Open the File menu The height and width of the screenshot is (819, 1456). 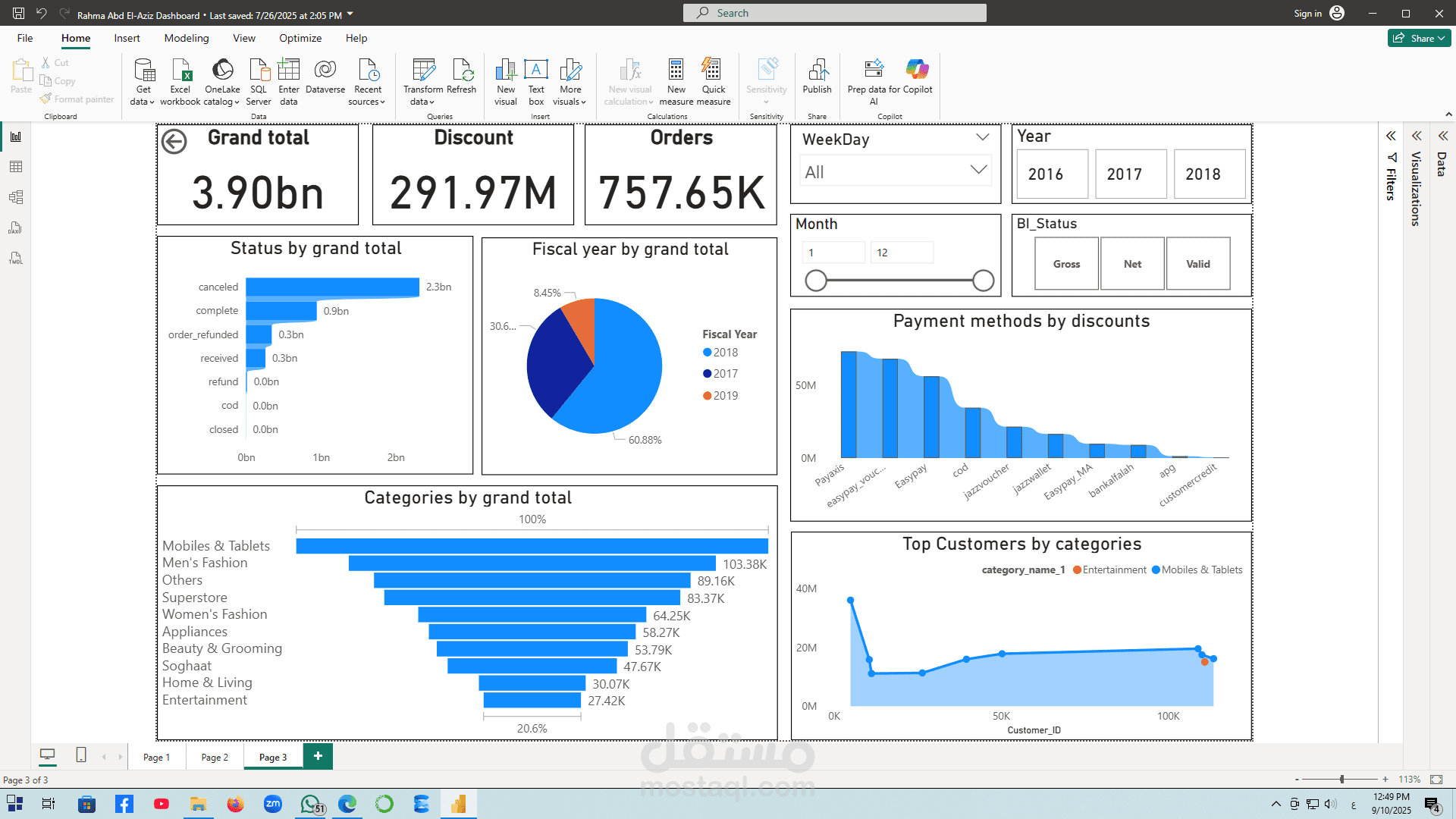tap(25, 38)
